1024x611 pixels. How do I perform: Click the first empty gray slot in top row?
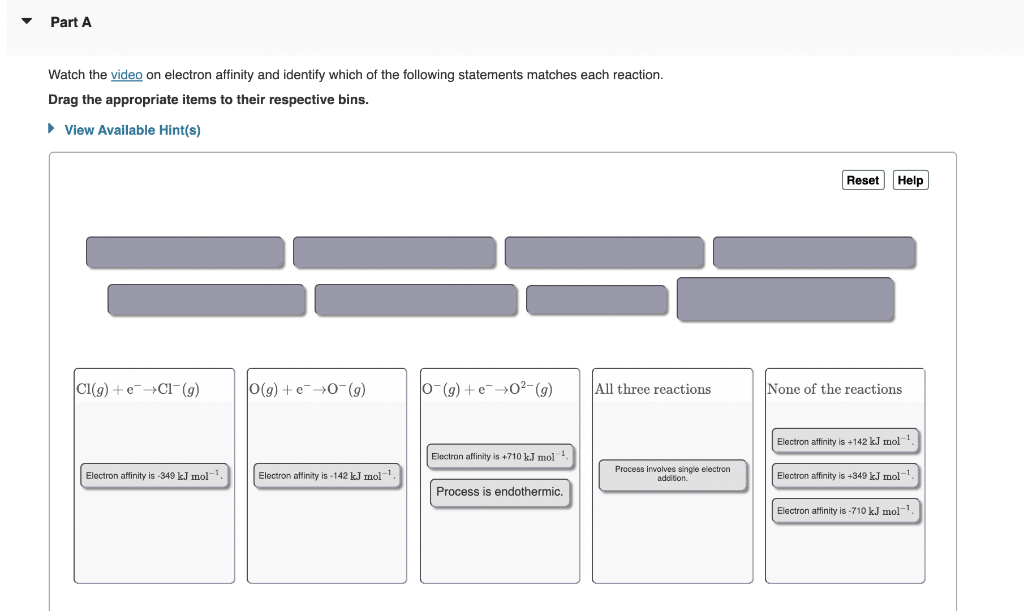tap(185, 252)
